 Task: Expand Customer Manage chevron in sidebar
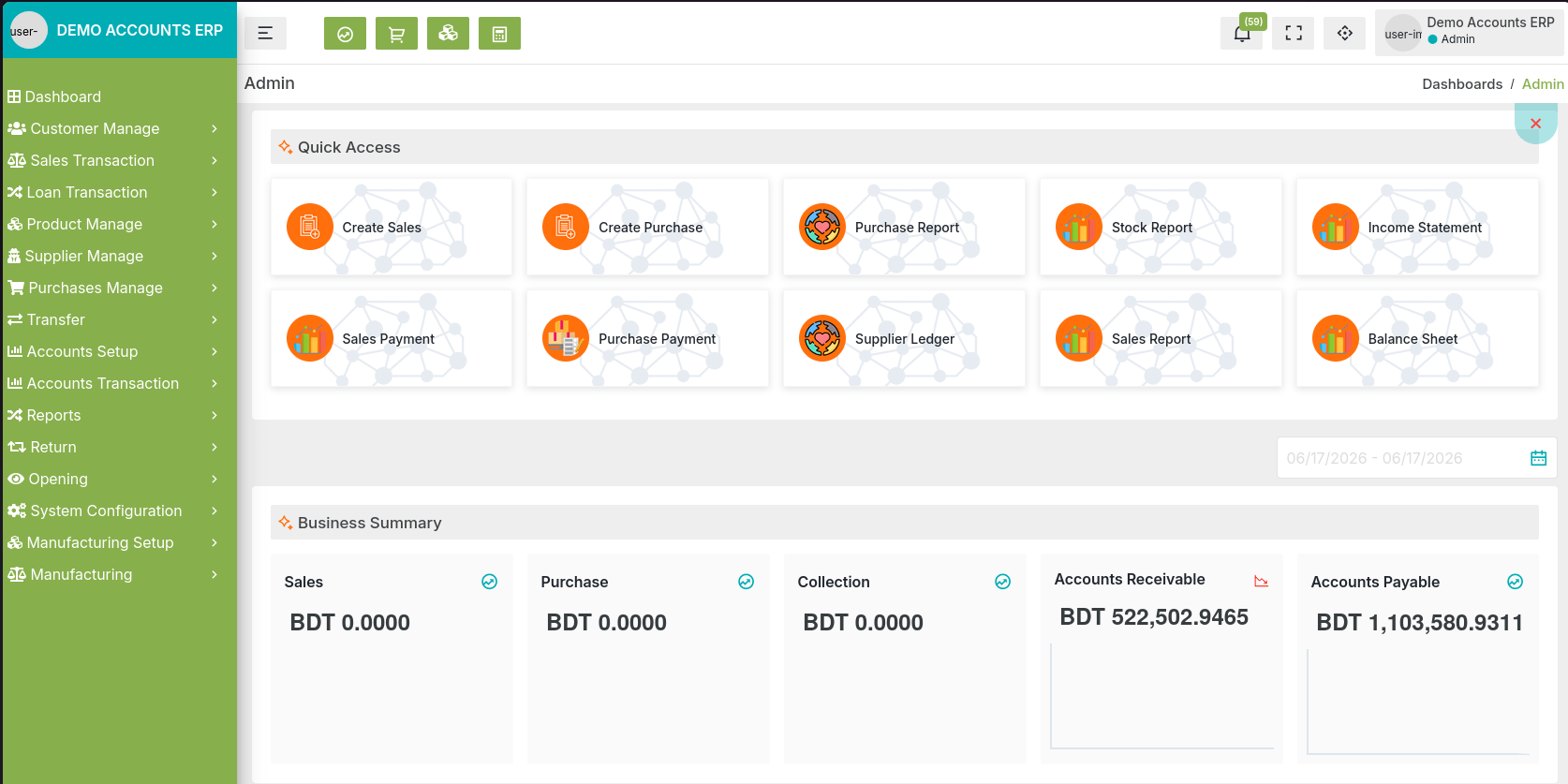(214, 128)
